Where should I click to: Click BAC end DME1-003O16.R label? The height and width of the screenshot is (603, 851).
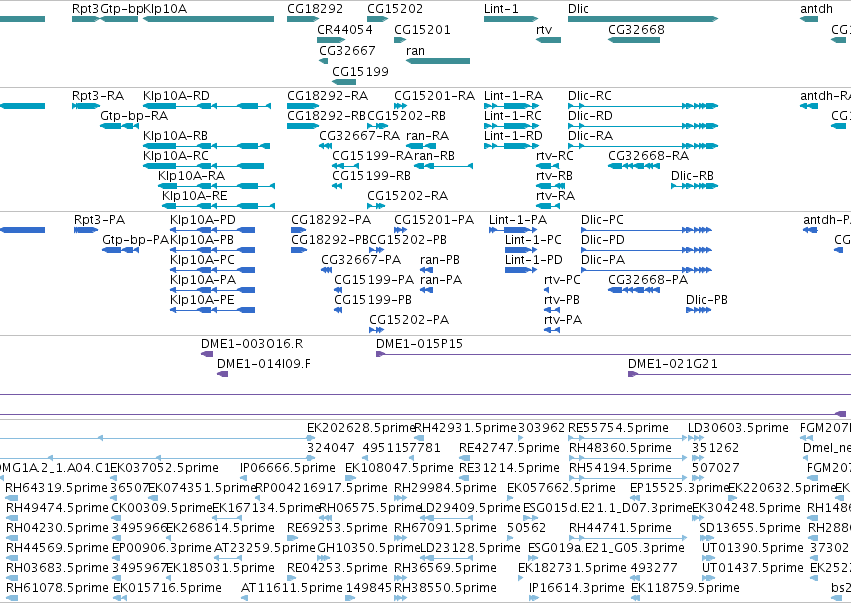tap(252, 344)
